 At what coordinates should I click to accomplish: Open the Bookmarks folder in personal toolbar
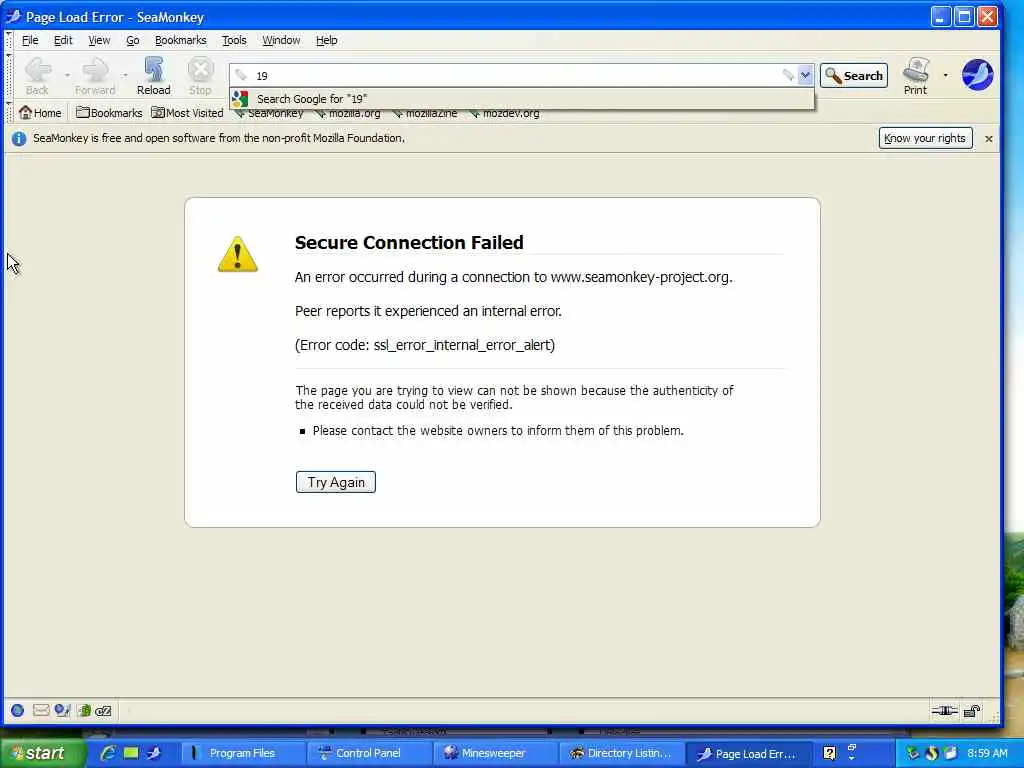(109, 113)
